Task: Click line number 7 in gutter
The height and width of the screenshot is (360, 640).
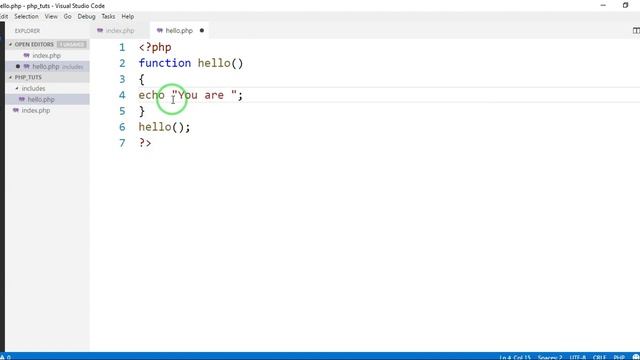Action: coord(122,143)
